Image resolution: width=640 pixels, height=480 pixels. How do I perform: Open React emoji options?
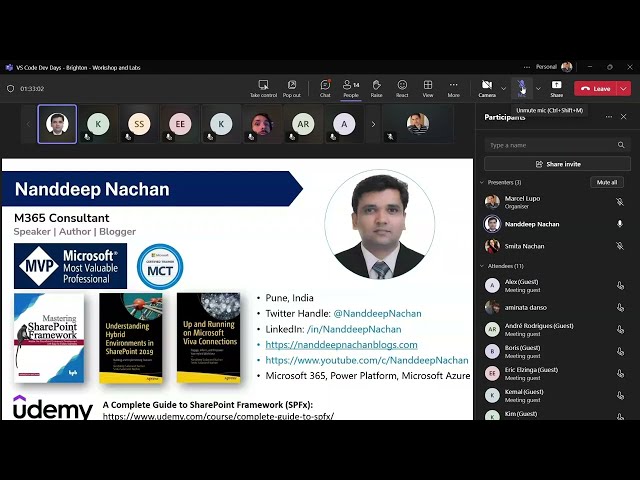(402, 89)
